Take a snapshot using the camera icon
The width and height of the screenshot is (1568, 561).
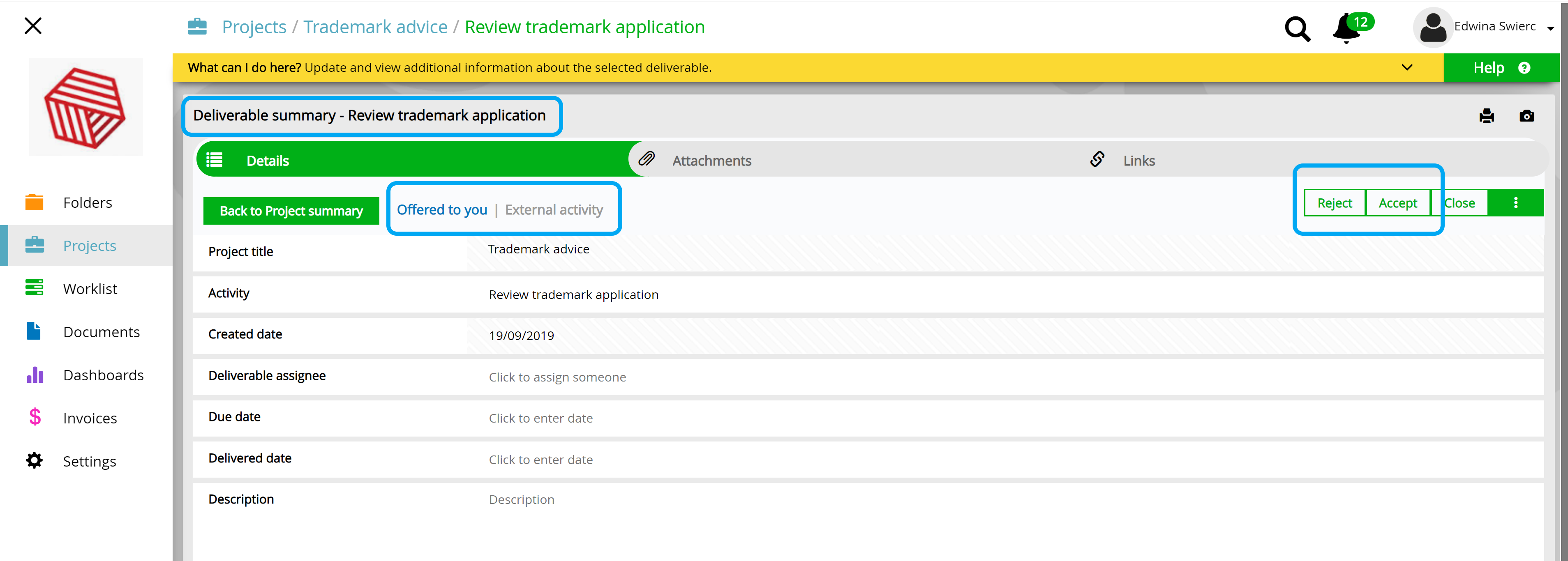pos(1527,115)
